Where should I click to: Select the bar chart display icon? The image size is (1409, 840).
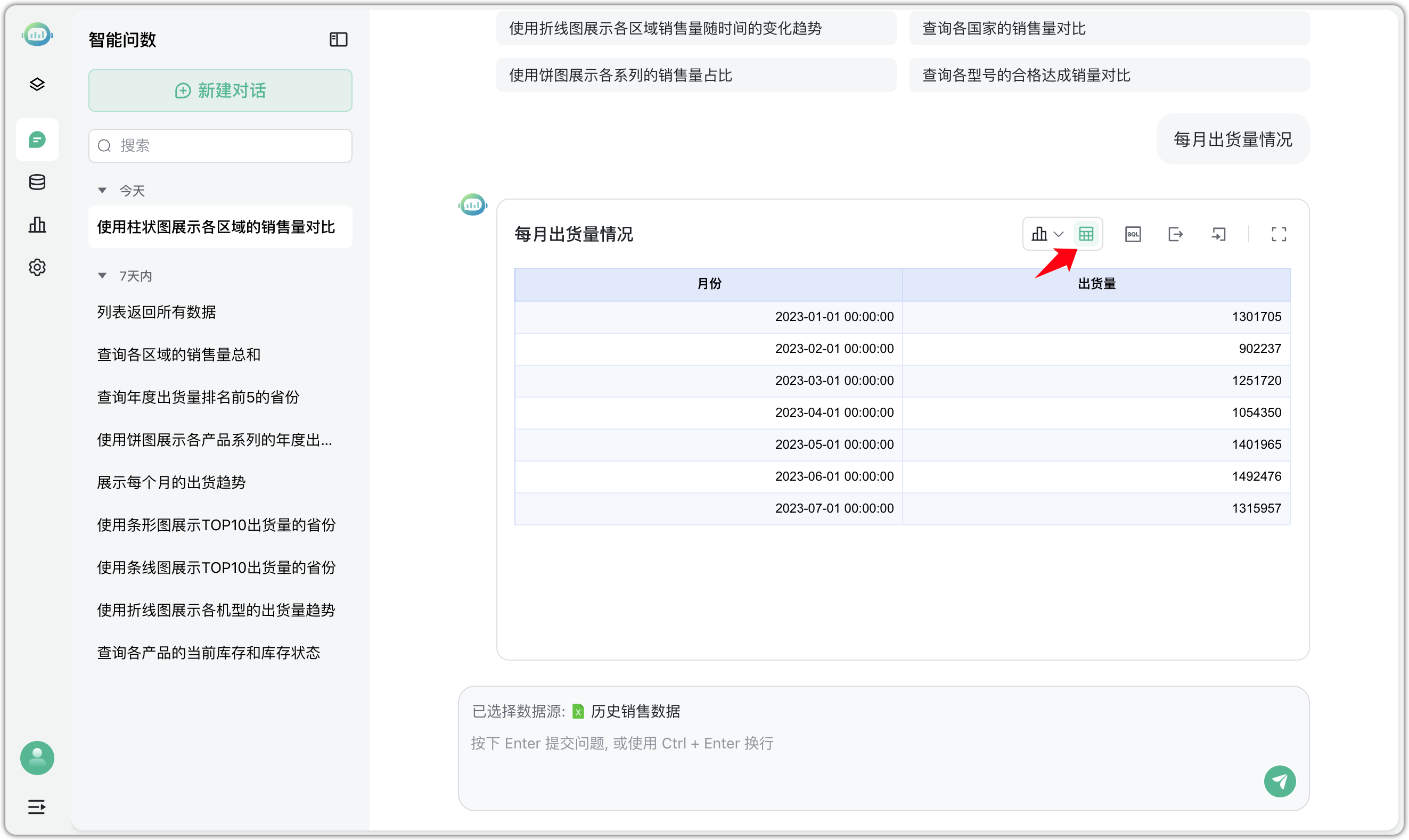1039,234
